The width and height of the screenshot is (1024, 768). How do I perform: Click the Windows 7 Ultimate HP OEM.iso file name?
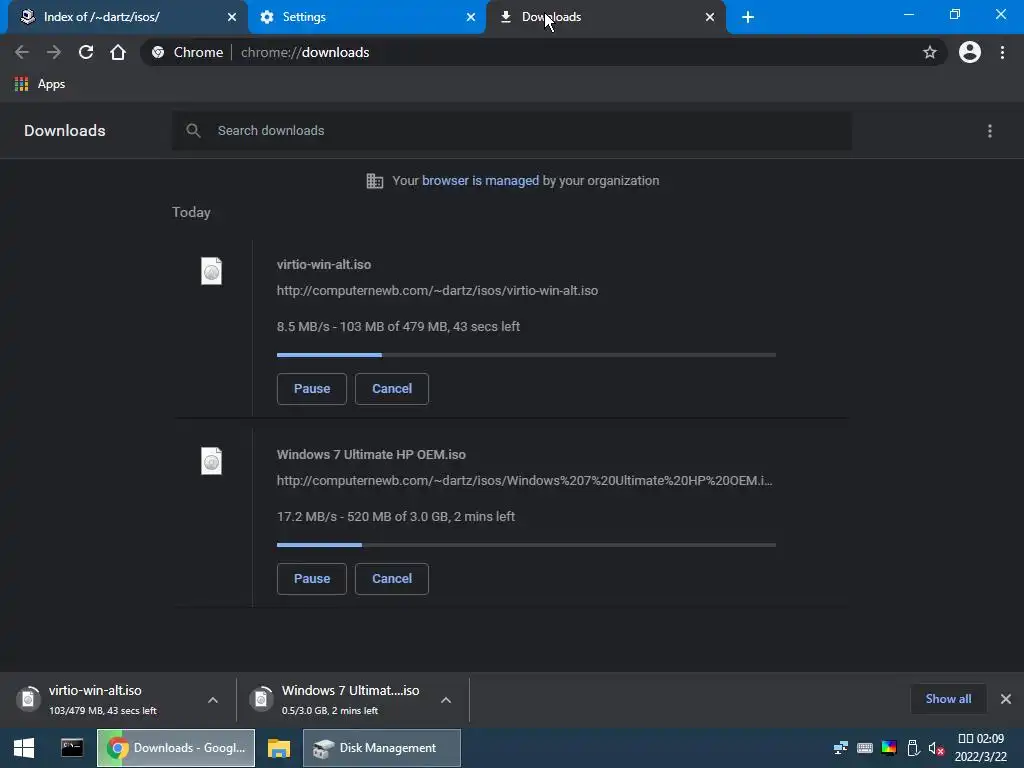click(x=371, y=455)
